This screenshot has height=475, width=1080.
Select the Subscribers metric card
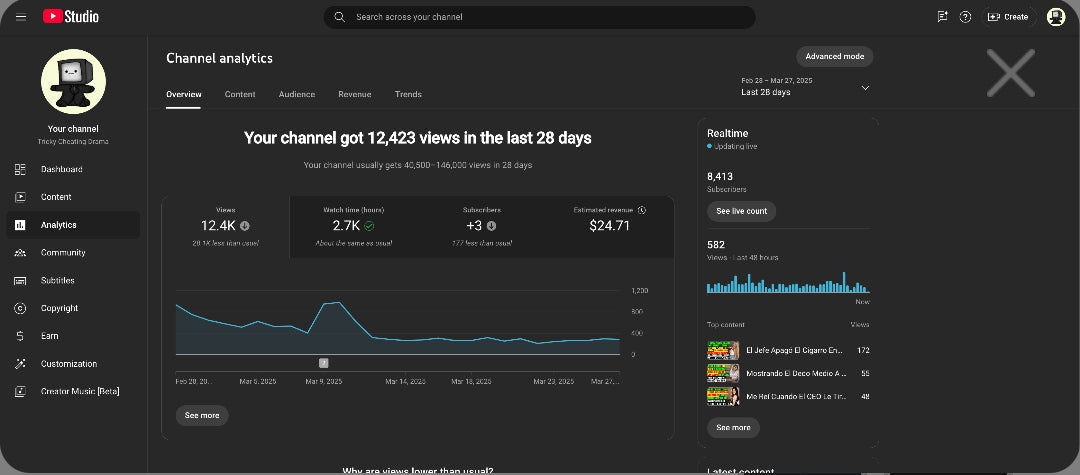(x=481, y=226)
